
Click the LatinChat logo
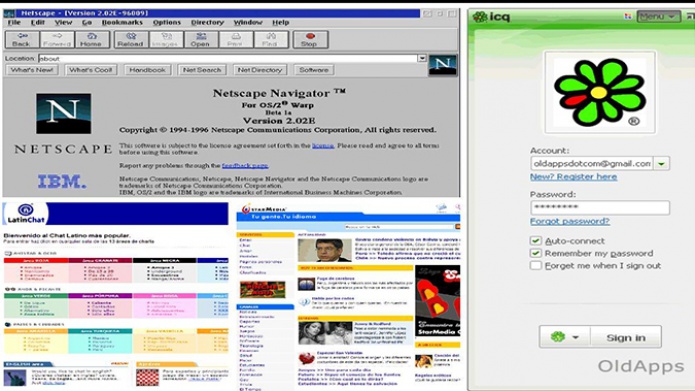click(26, 213)
